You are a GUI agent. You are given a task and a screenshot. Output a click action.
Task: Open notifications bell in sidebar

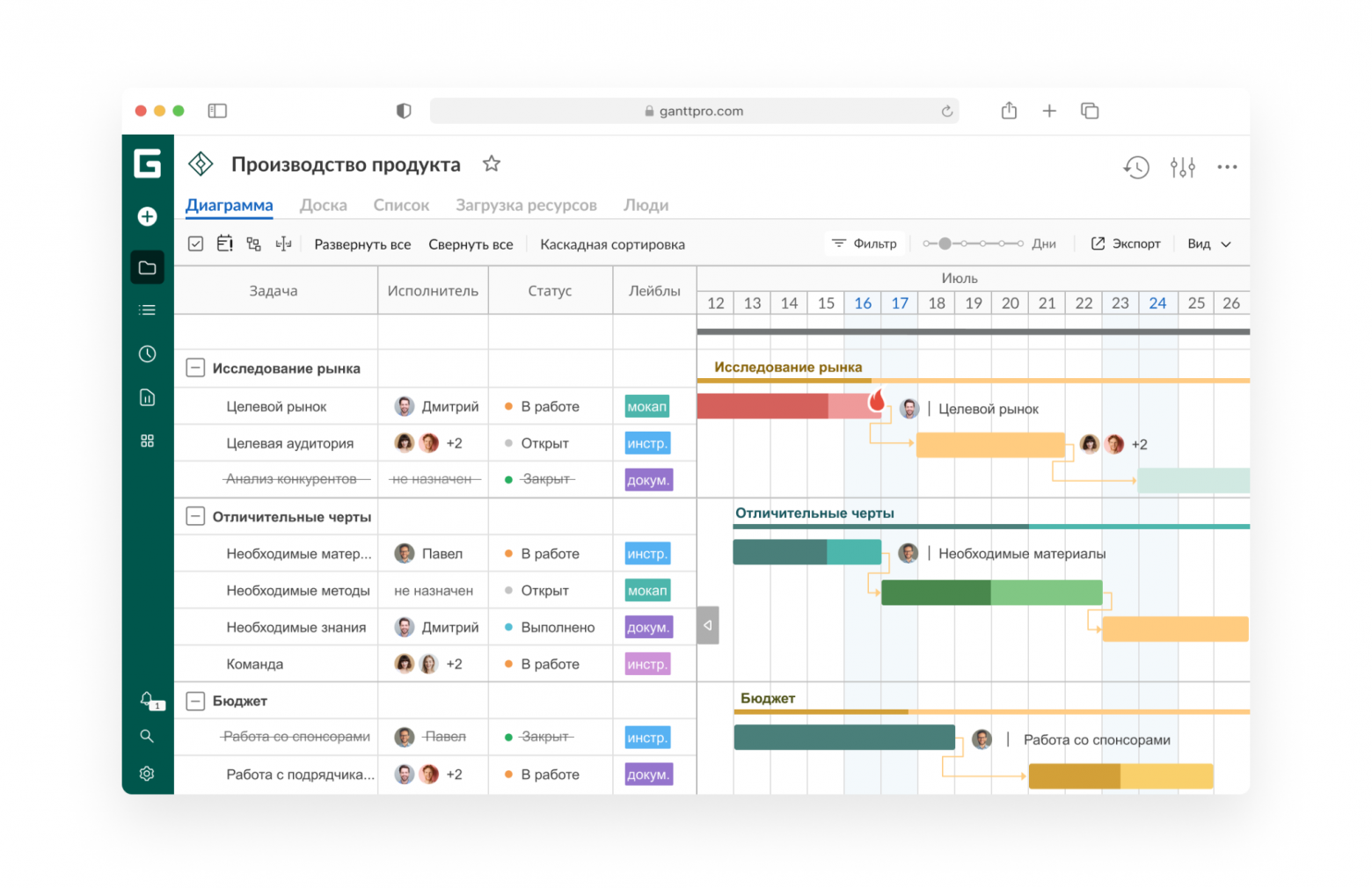pos(148,700)
